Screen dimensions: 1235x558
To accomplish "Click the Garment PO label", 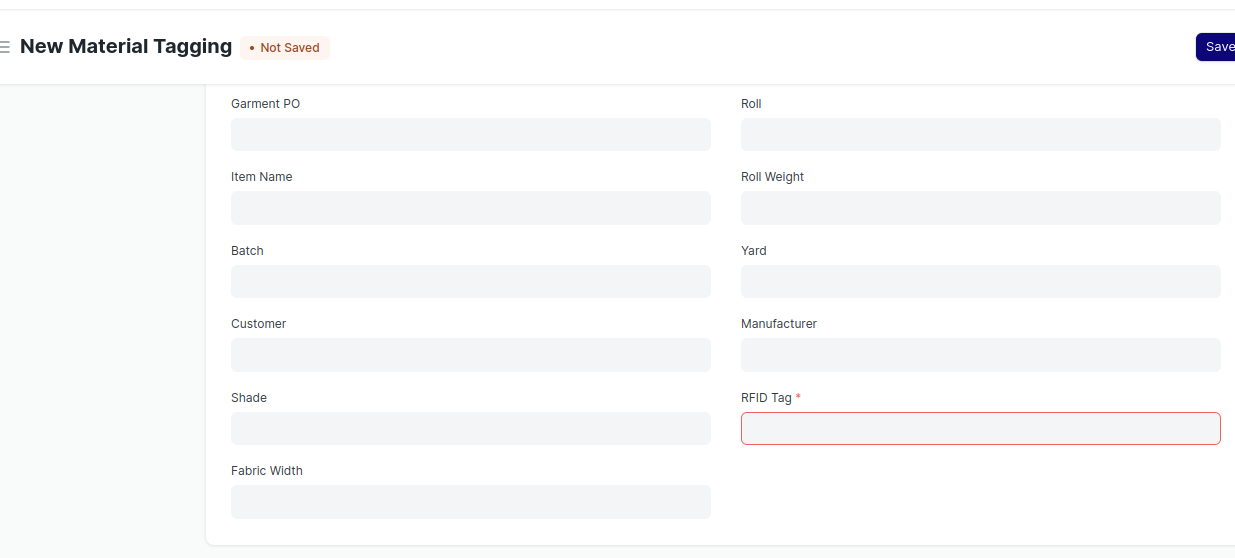I will (265, 104).
